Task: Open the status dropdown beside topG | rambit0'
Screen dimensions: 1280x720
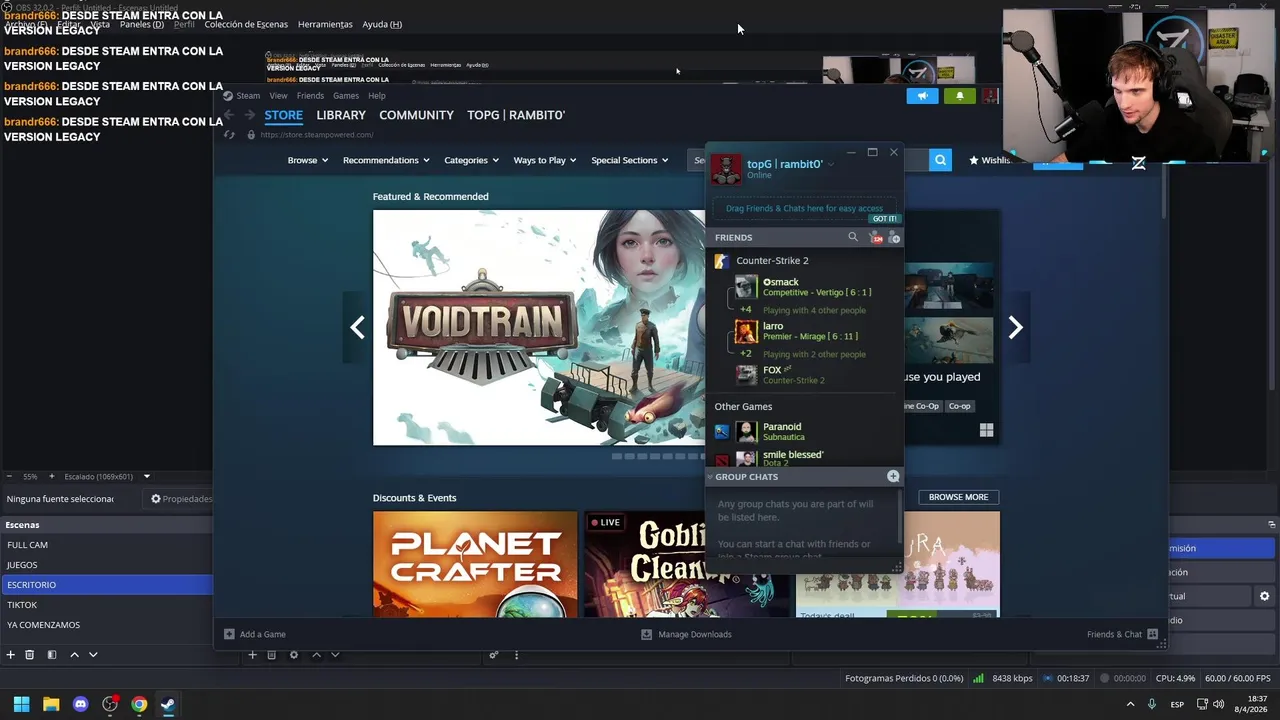Action: click(x=830, y=165)
